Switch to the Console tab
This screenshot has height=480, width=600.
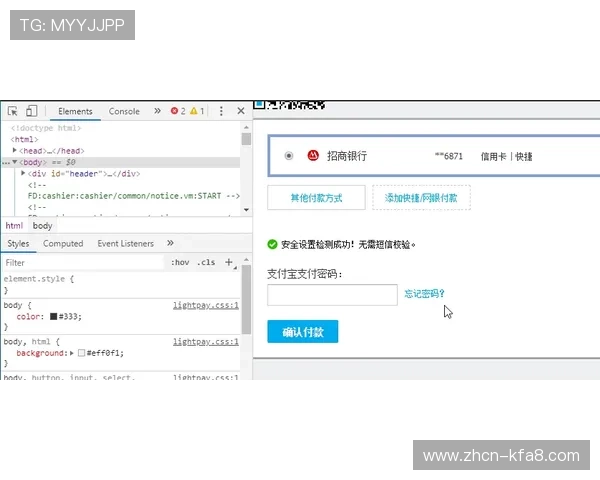[x=124, y=111]
